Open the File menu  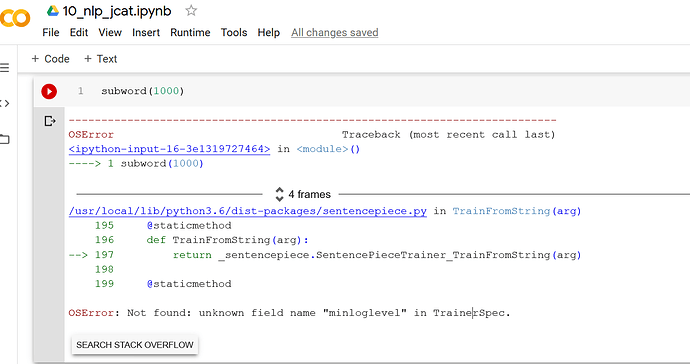coord(51,33)
